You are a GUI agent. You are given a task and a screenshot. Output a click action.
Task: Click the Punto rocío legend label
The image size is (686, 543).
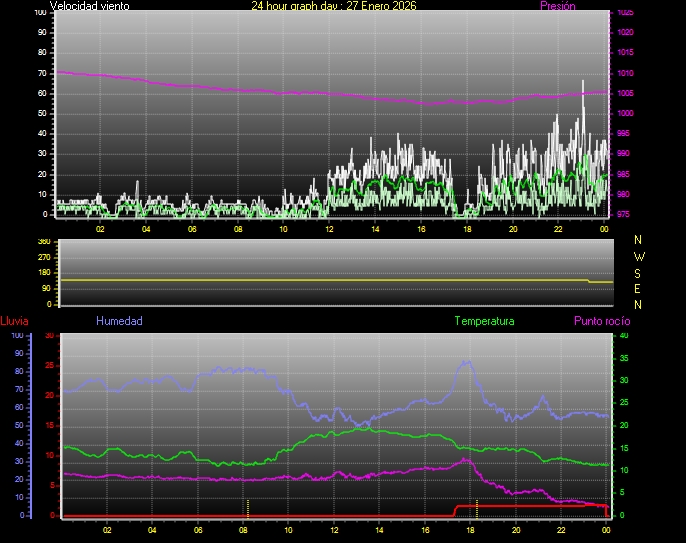pos(601,321)
